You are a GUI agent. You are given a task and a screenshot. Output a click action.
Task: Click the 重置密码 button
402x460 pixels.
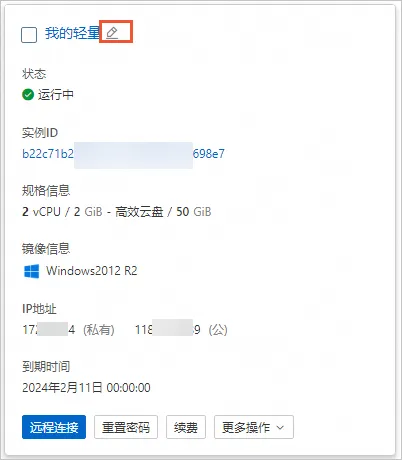126,427
